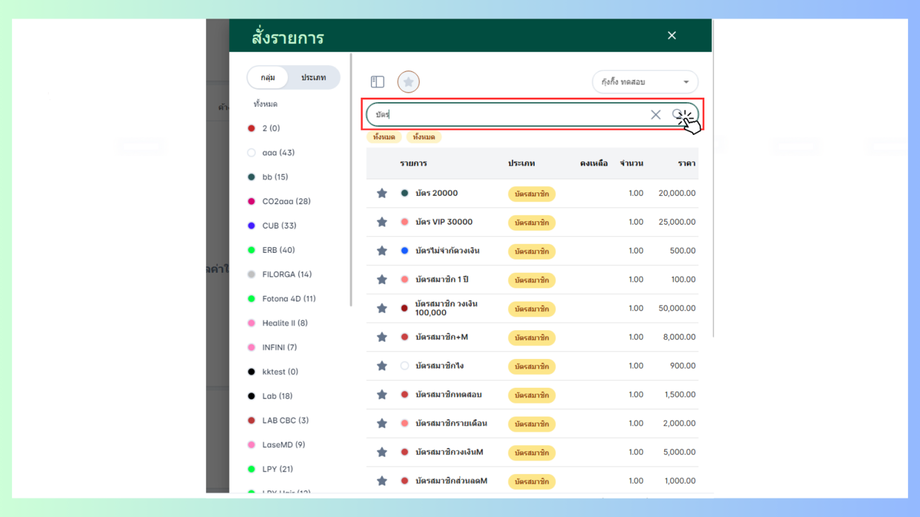Click the search magnifier icon in search bar
This screenshot has width=920, height=517.
pos(679,115)
